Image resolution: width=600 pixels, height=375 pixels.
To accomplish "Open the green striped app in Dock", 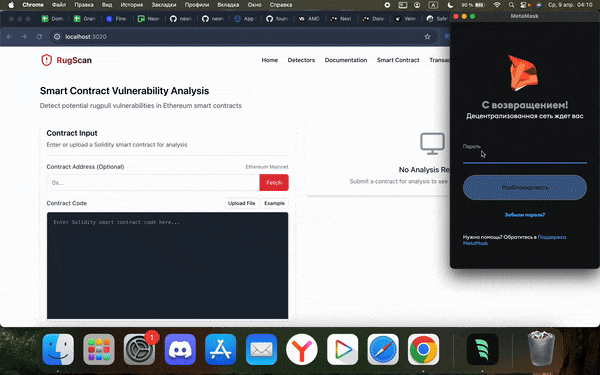I will pyautogui.click(x=483, y=349).
